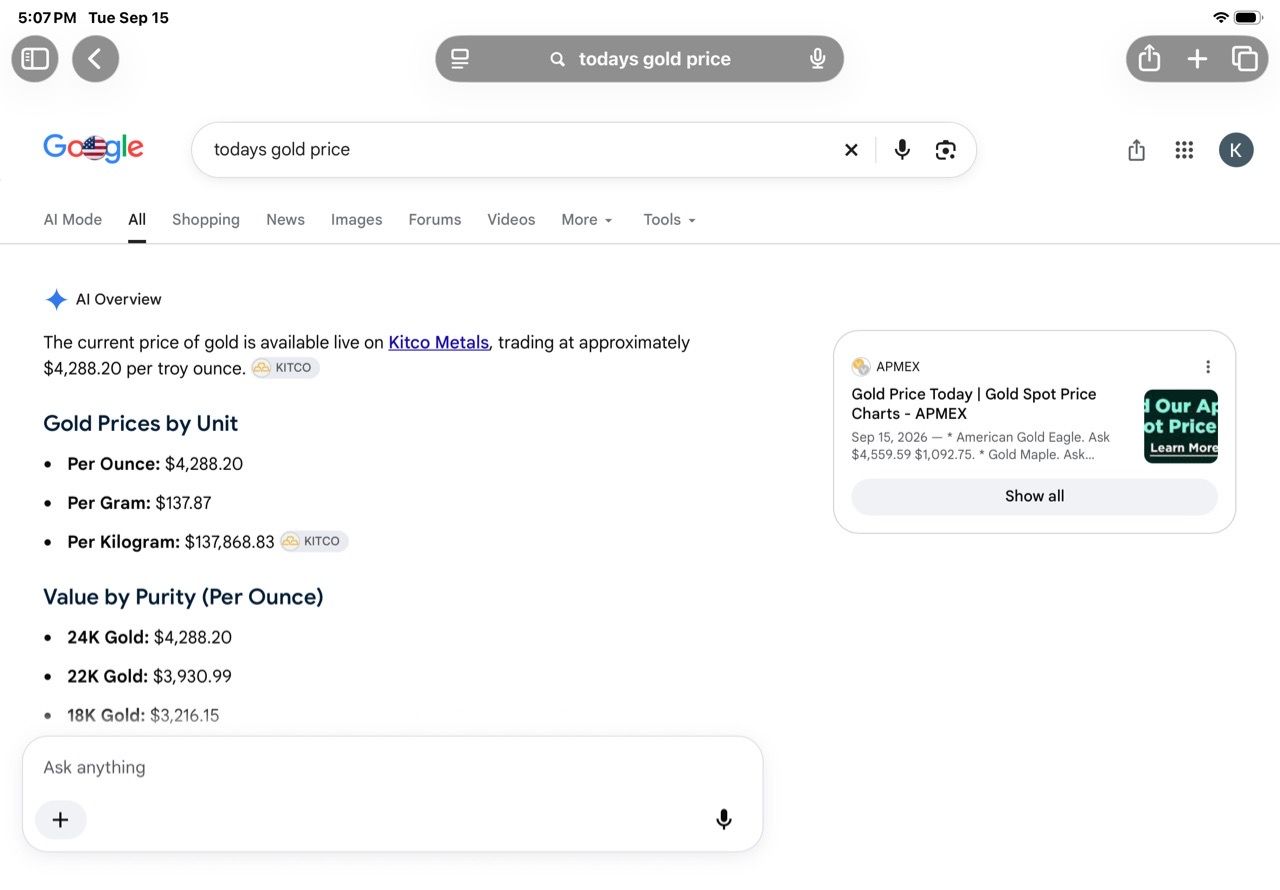Switch to Images results
The image size is (1280, 890).
pyautogui.click(x=357, y=220)
